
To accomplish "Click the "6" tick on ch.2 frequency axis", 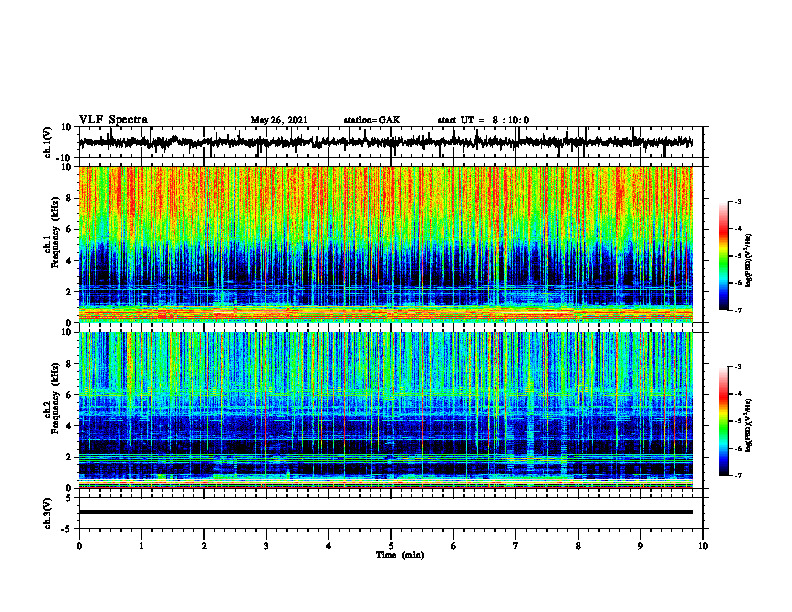I will 70,395.
